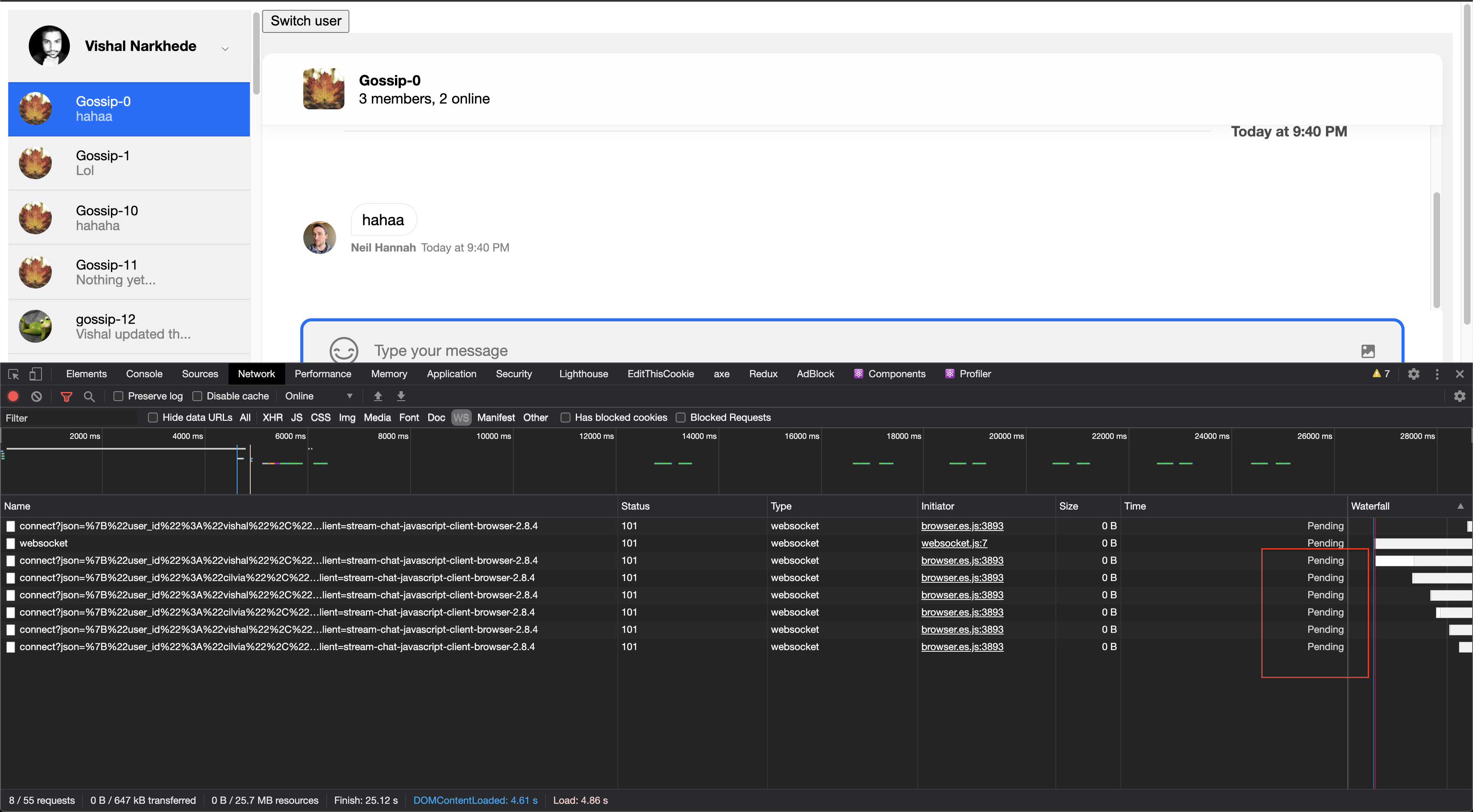Image resolution: width=1473 pixels, height=812 pixels.
Task: Tick Hide data URLs checkbox
Action: pyautogui.click(x=152, y=418)
